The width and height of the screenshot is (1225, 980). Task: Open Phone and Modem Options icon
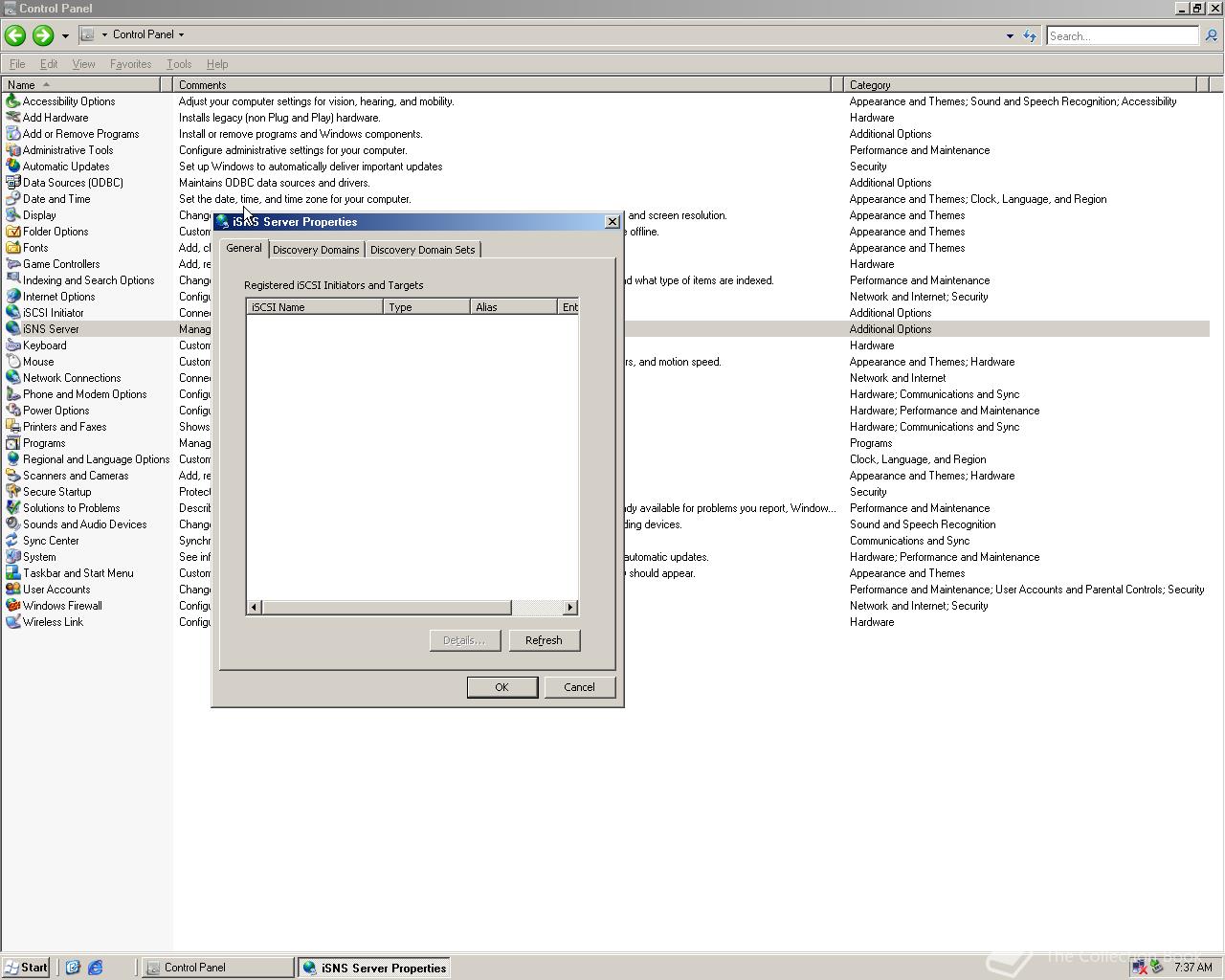click(13, 394)
